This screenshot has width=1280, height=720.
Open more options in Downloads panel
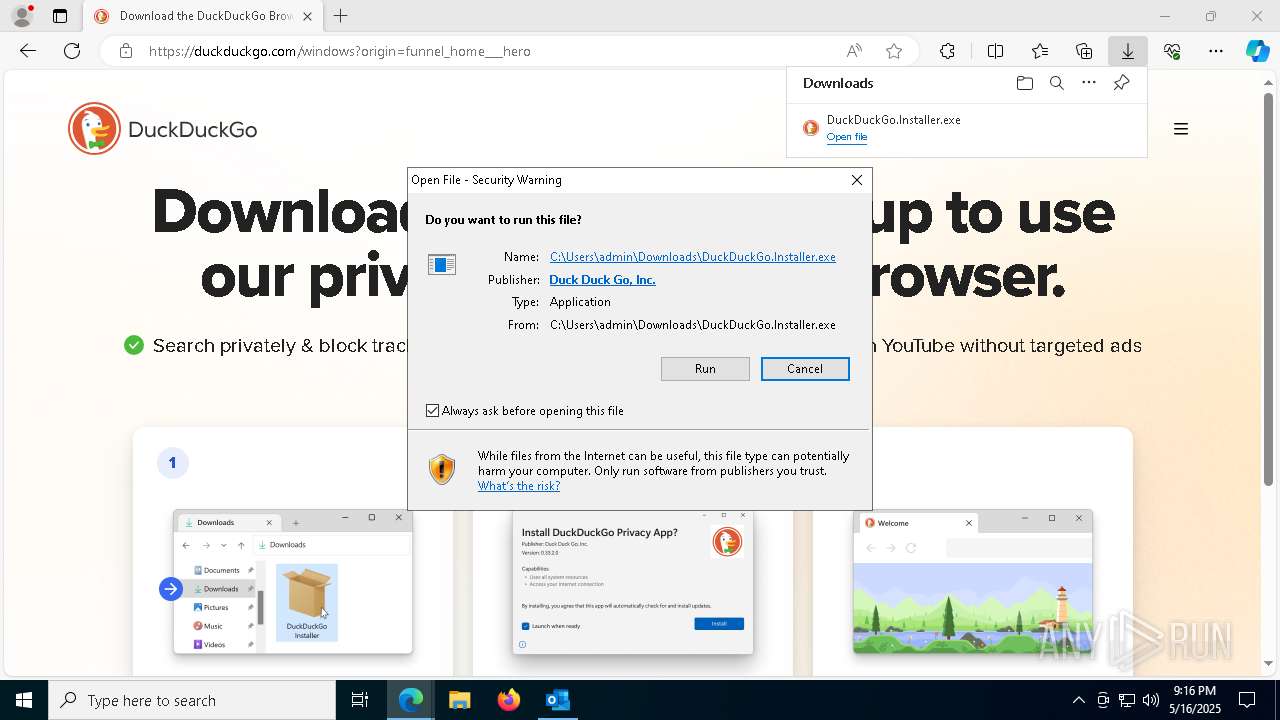(1089, 83)
